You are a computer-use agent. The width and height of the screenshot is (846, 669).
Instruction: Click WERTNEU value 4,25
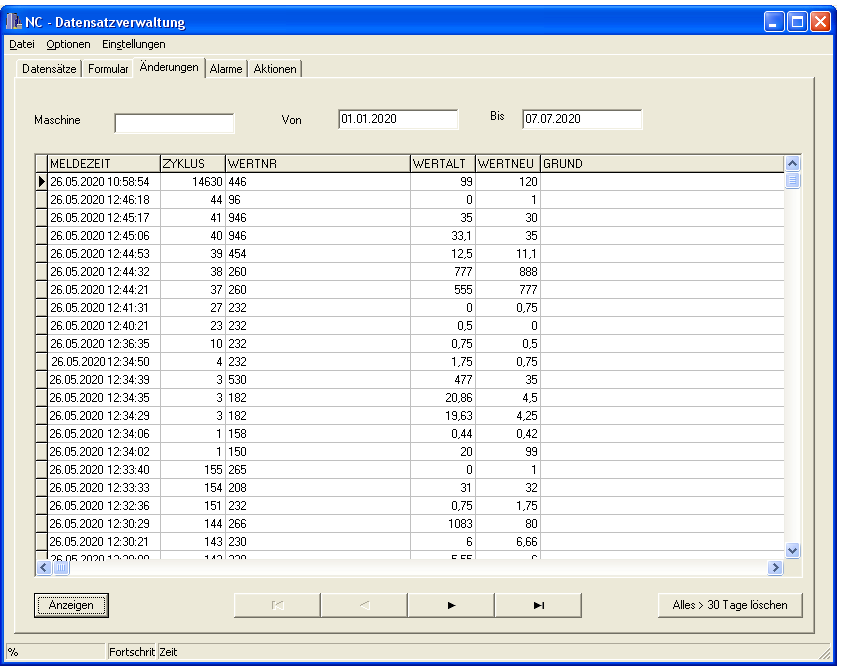(508, 415)
